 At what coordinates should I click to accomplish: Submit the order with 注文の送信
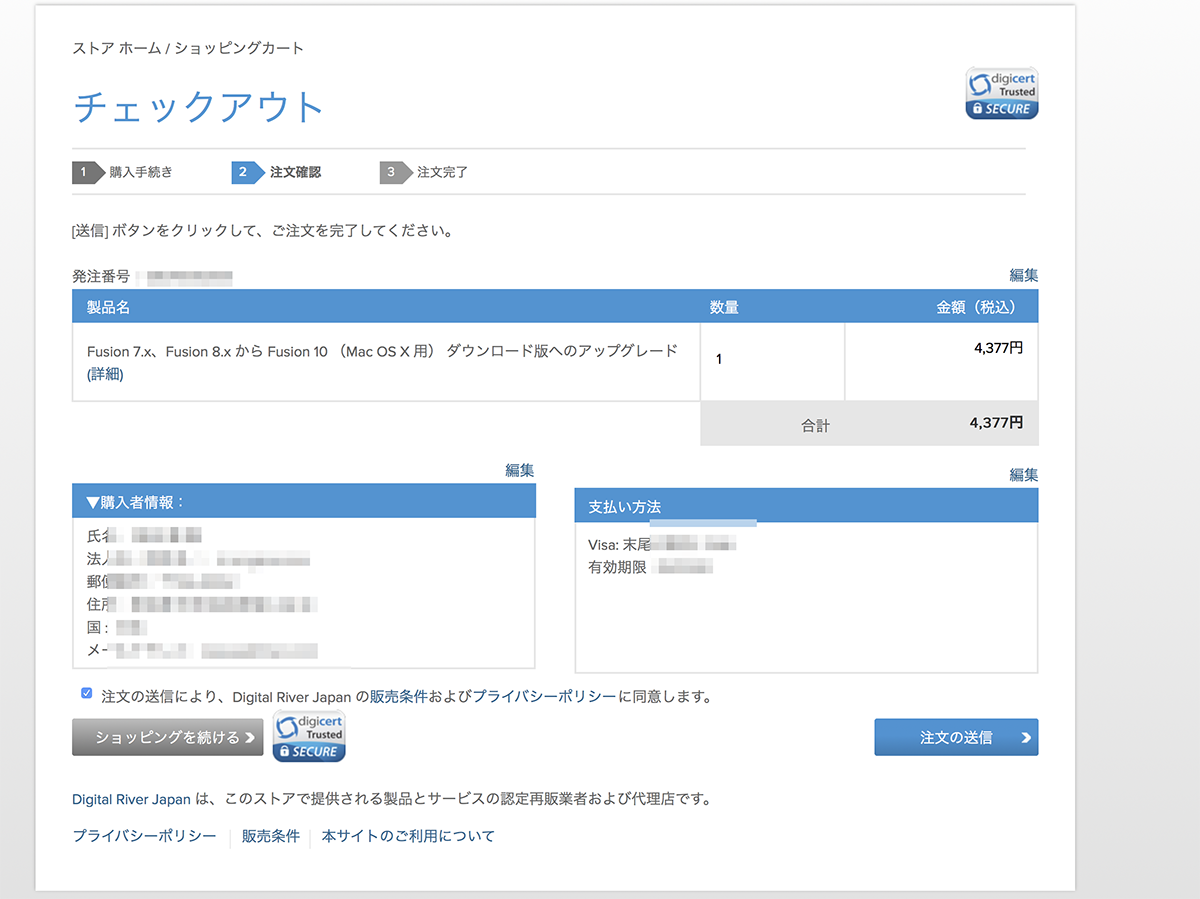956,737
